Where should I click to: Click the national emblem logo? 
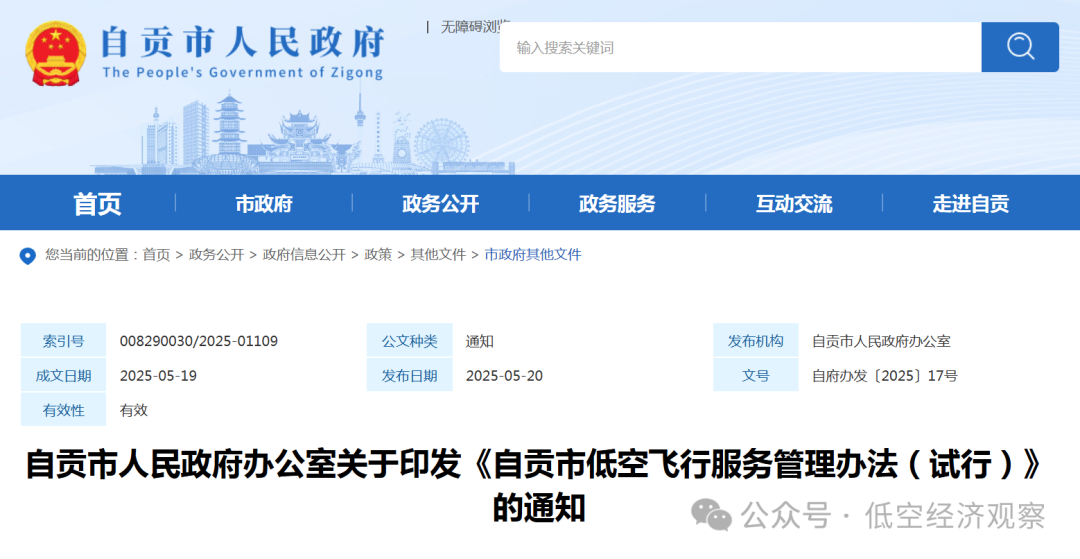pos(56,54)
